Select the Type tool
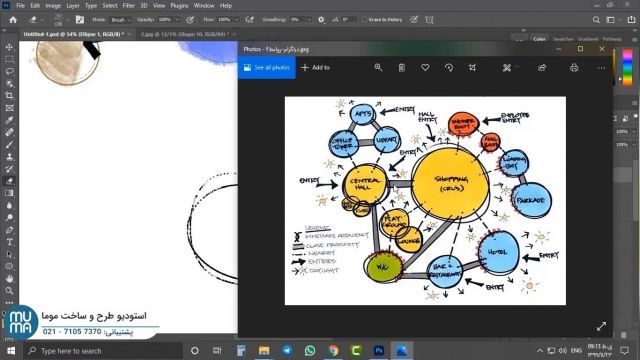The width and height of the screenshot is (640, 360). tap(9, 242)
